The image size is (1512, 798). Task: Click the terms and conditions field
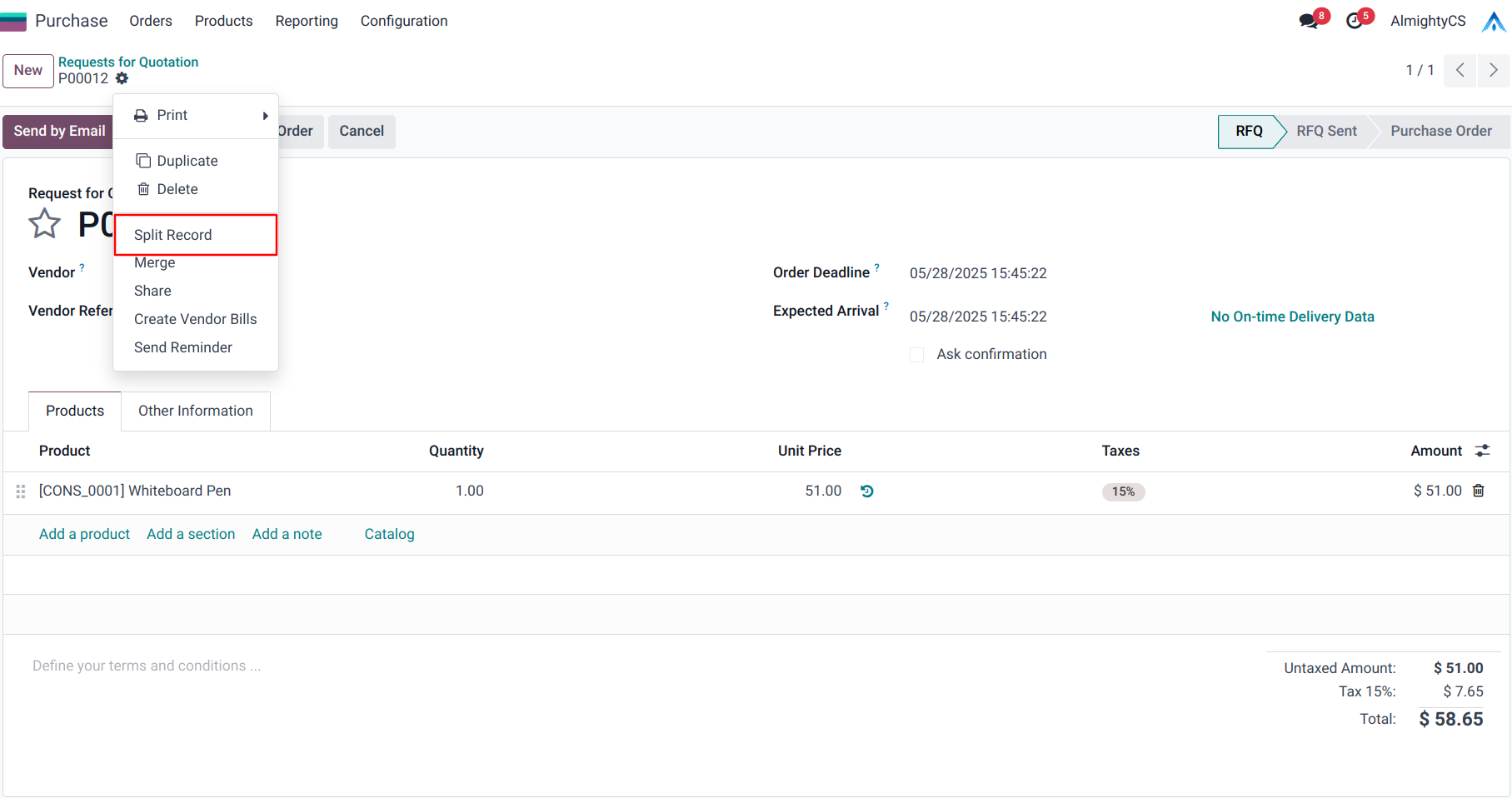click(x=147, y=666)
